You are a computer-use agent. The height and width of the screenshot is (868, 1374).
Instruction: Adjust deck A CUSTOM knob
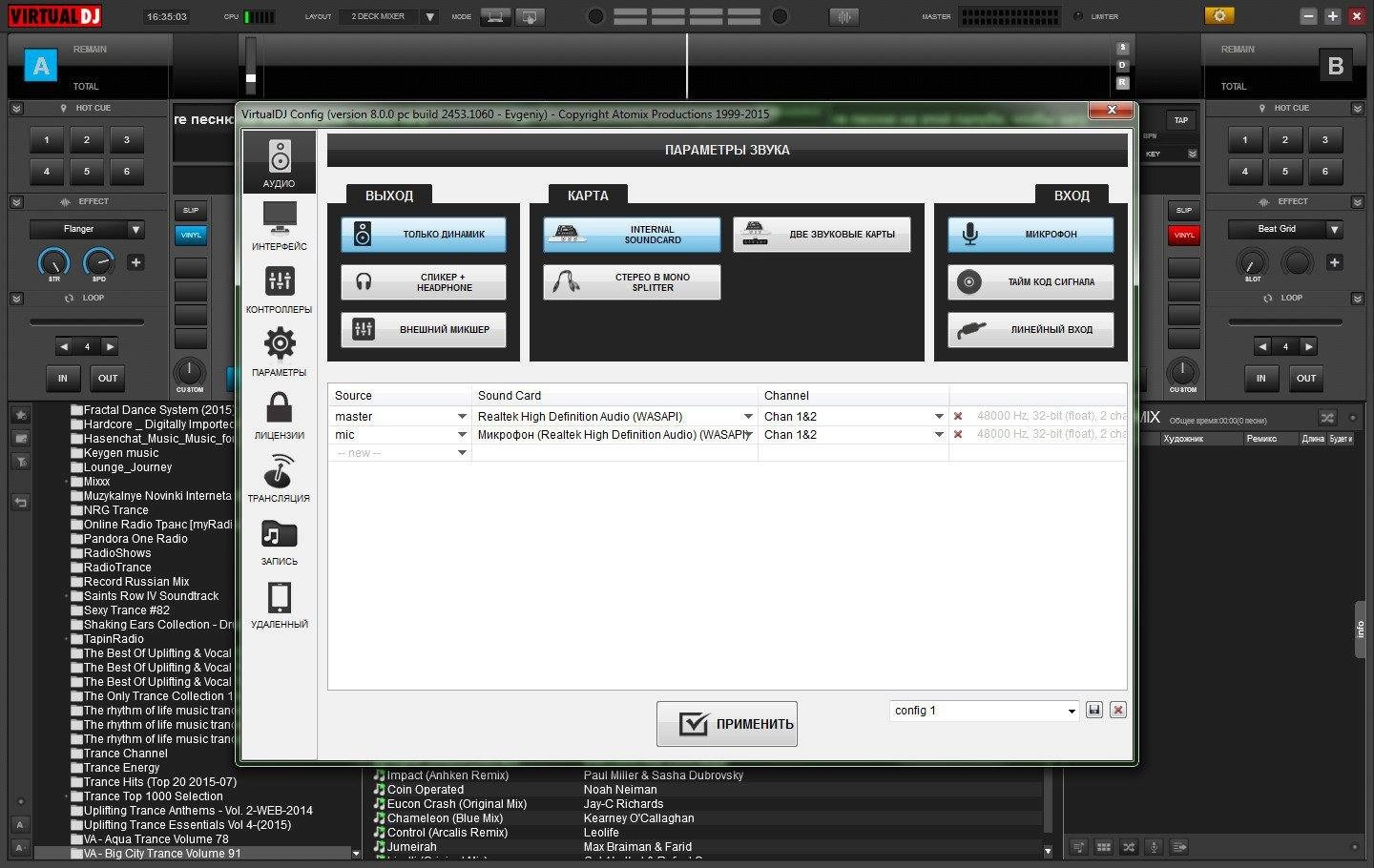point(190,374)
